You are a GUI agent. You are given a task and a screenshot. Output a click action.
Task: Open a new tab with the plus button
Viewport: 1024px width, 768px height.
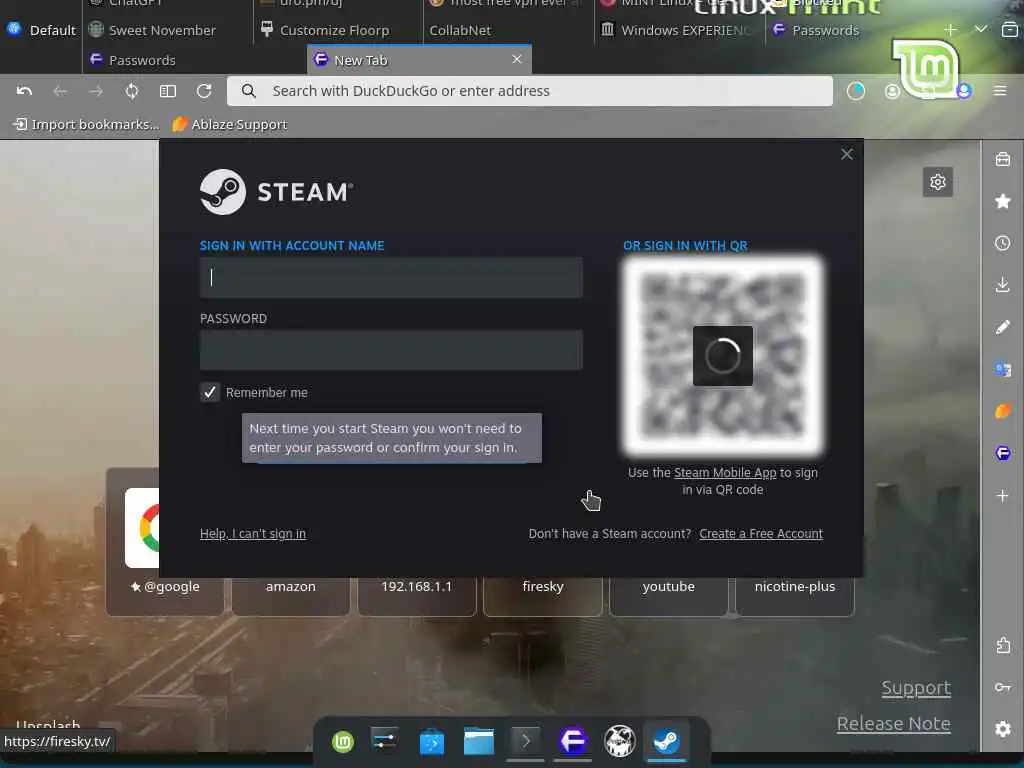[x=950, y=30]
